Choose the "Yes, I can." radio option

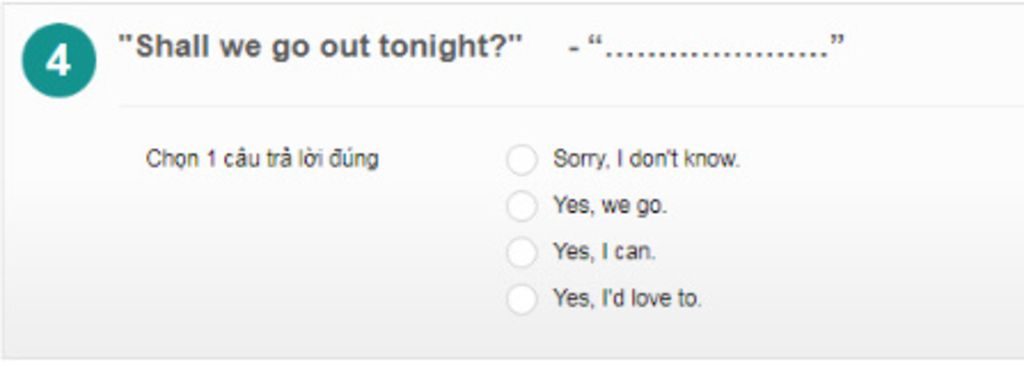coord(522,253)
